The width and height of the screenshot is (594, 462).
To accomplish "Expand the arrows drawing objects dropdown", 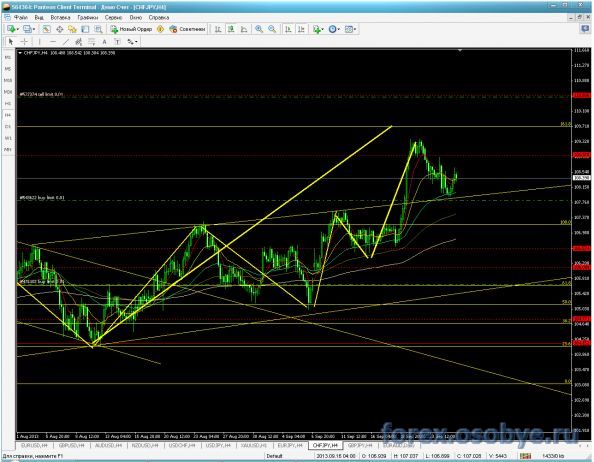I will [x=133, y=42].
